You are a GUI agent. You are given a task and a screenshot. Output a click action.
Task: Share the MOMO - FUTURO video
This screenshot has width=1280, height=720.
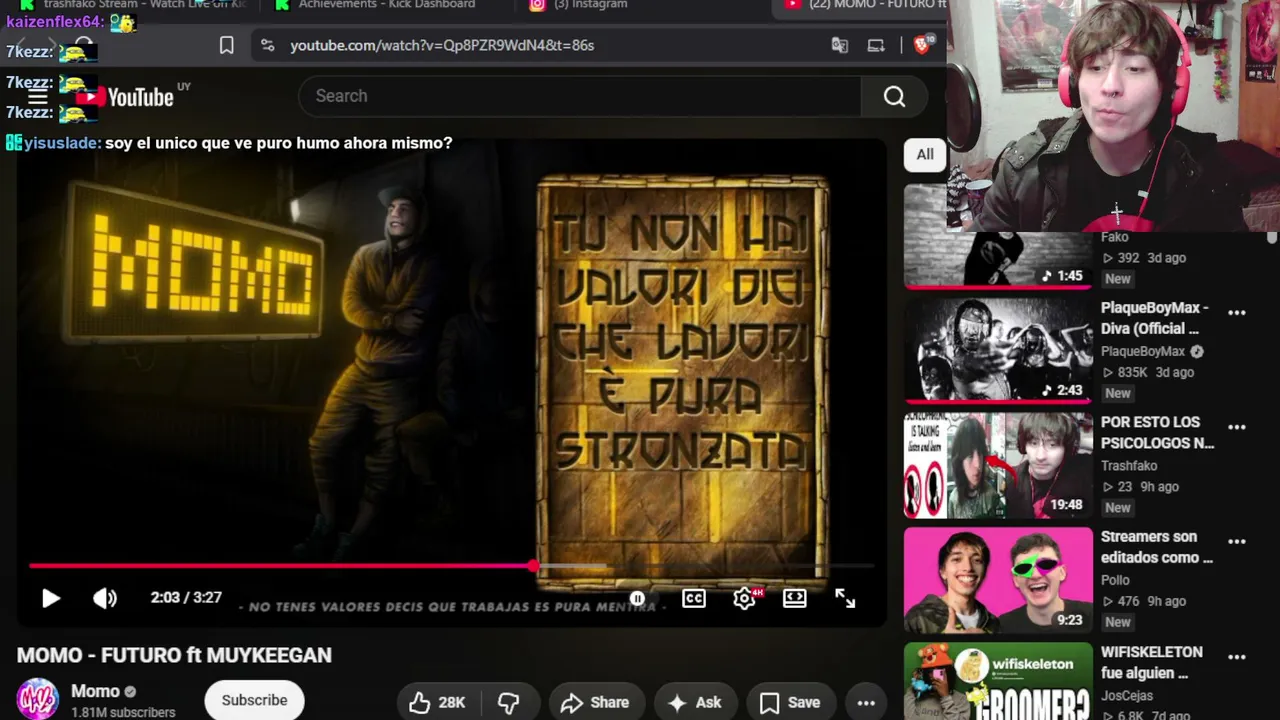(x=595, y=702)
